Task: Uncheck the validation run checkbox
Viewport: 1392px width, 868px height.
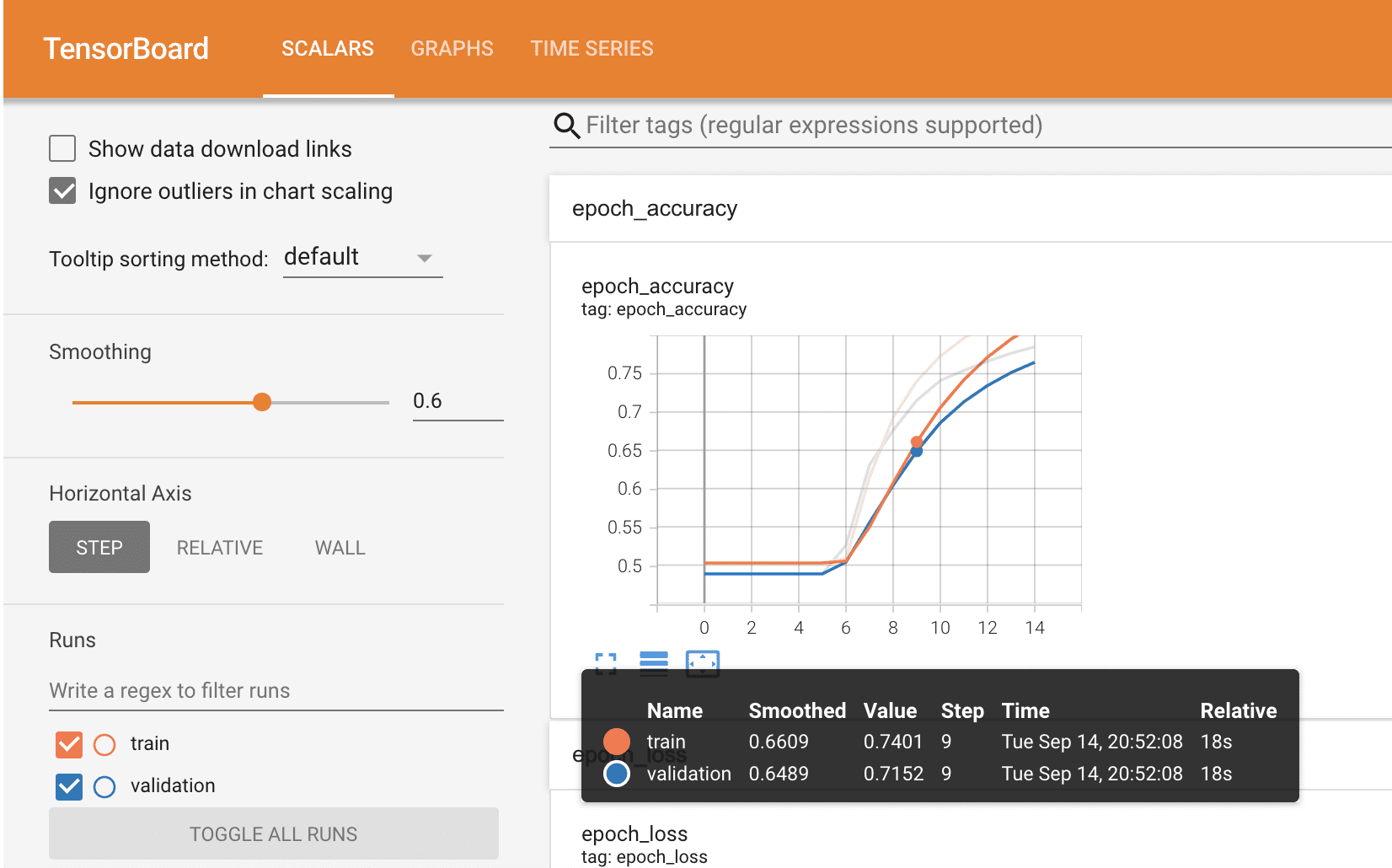Action: (x=69, y=786)
